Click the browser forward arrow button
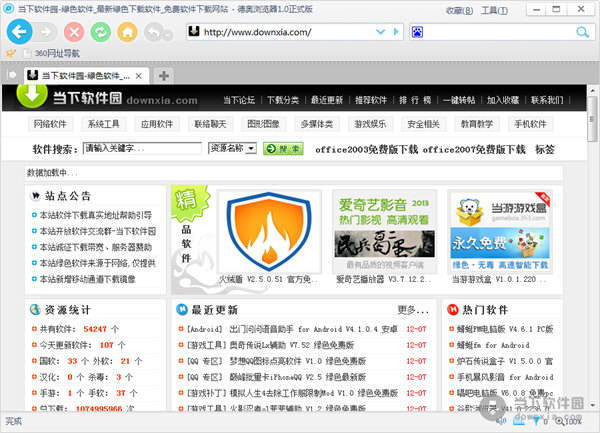This screenshot has width=600, height=433. pos(46,32)
